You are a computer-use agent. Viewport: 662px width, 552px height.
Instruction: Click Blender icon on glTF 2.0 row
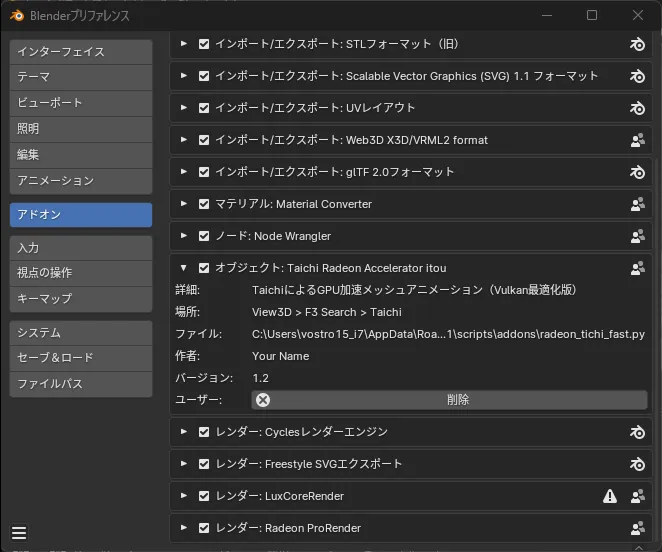637,172
